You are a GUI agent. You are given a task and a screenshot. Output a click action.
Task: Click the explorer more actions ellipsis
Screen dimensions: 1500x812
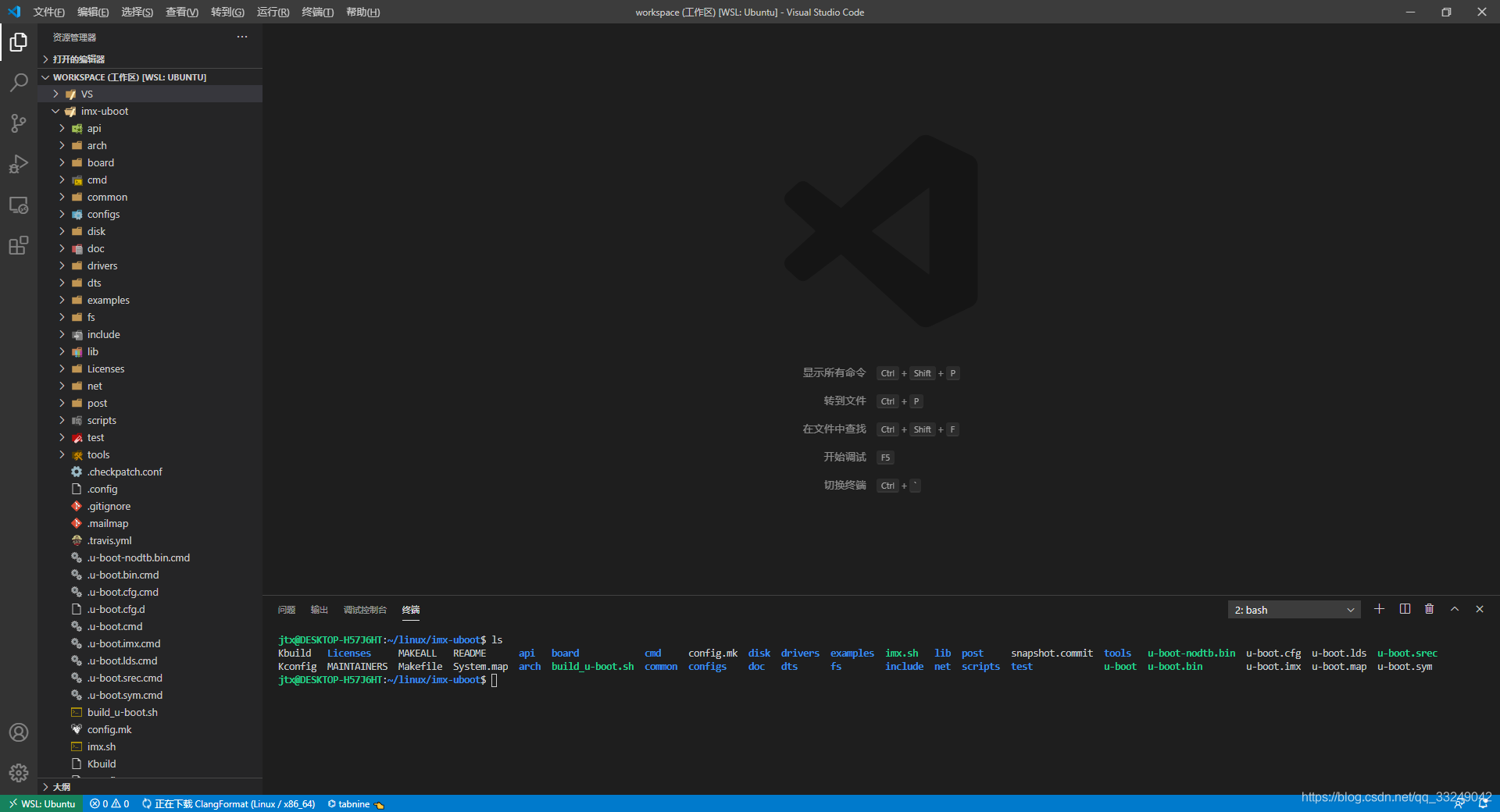pyautogui.click(x=242, y=37)
